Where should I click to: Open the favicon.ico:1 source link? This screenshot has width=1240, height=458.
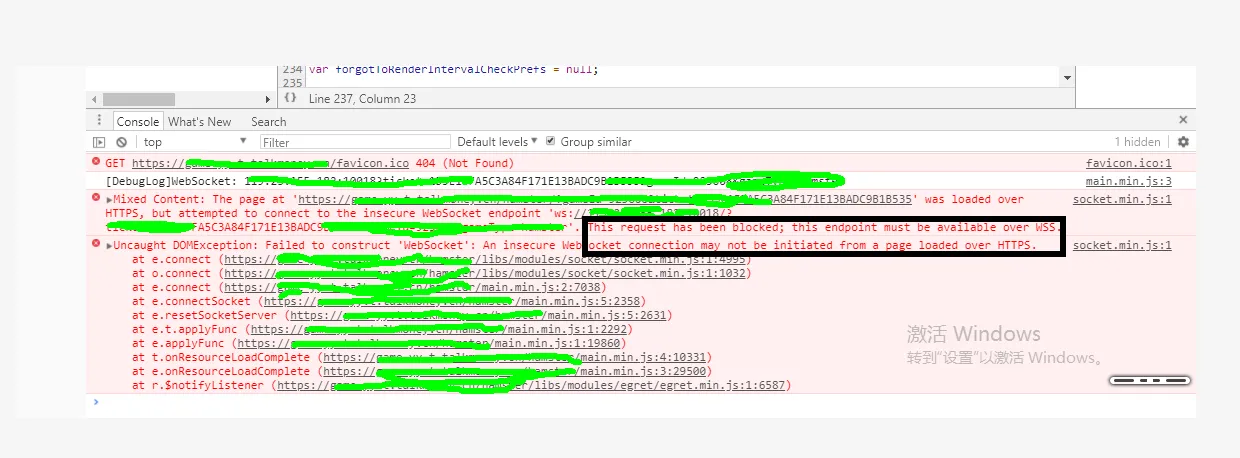tap(1128, 163)
